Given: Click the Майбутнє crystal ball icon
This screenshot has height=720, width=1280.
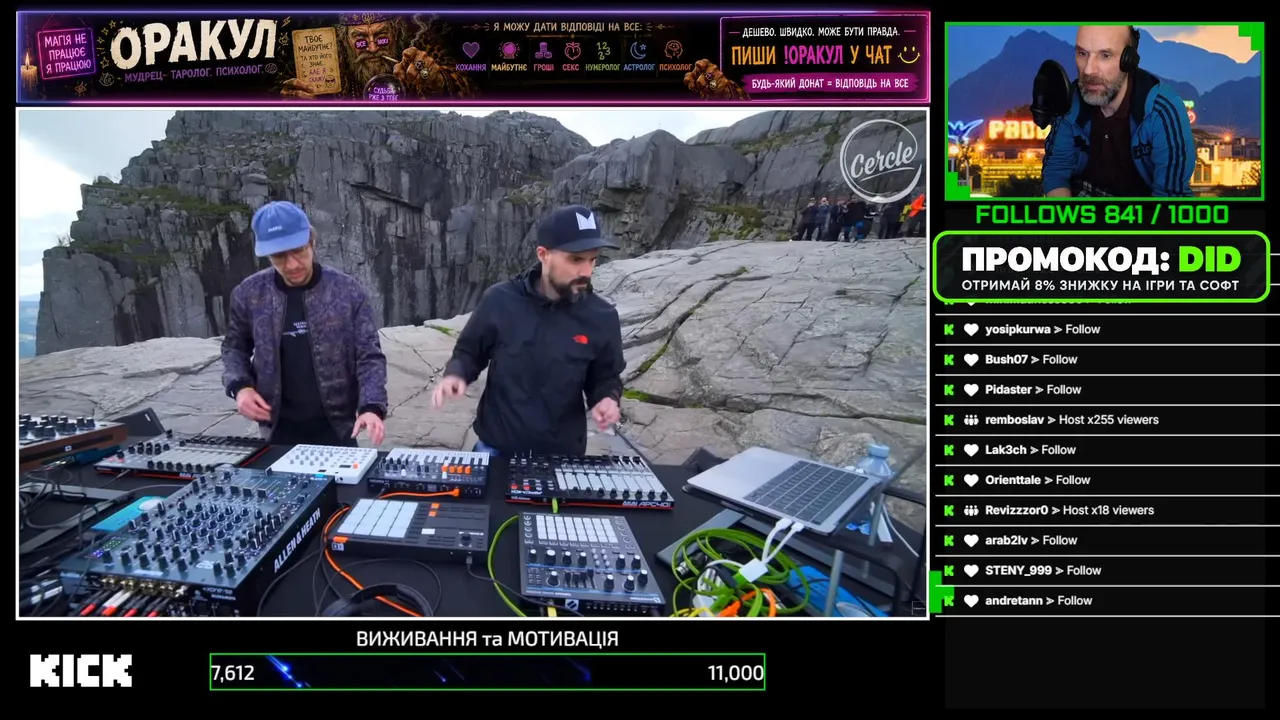Looking at the screenshot, I should coord(509,49).
